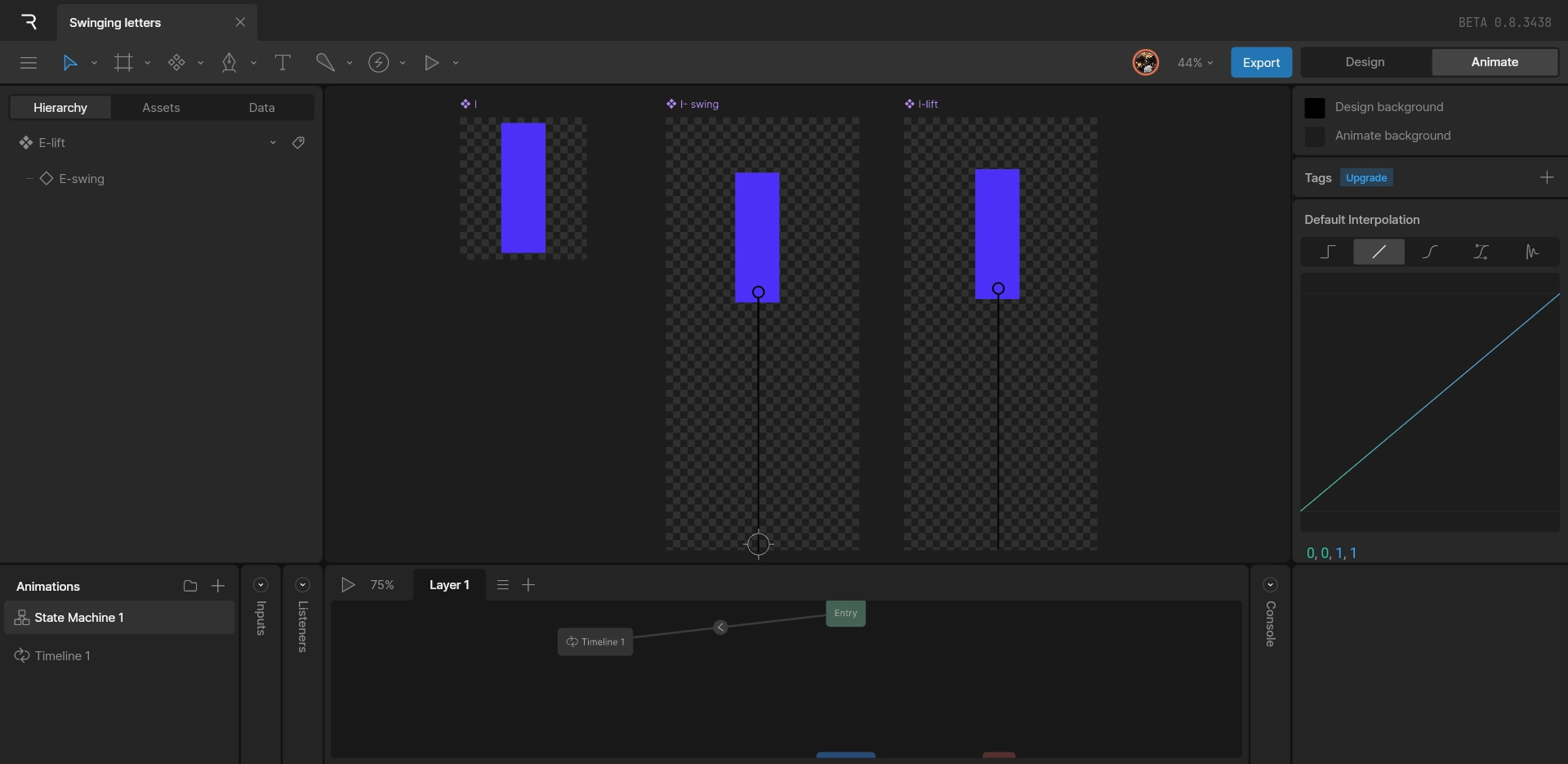The height and width of the screenshot is (764, 1568).
Task: Add a new state machine layer
Action: point(528,585)
